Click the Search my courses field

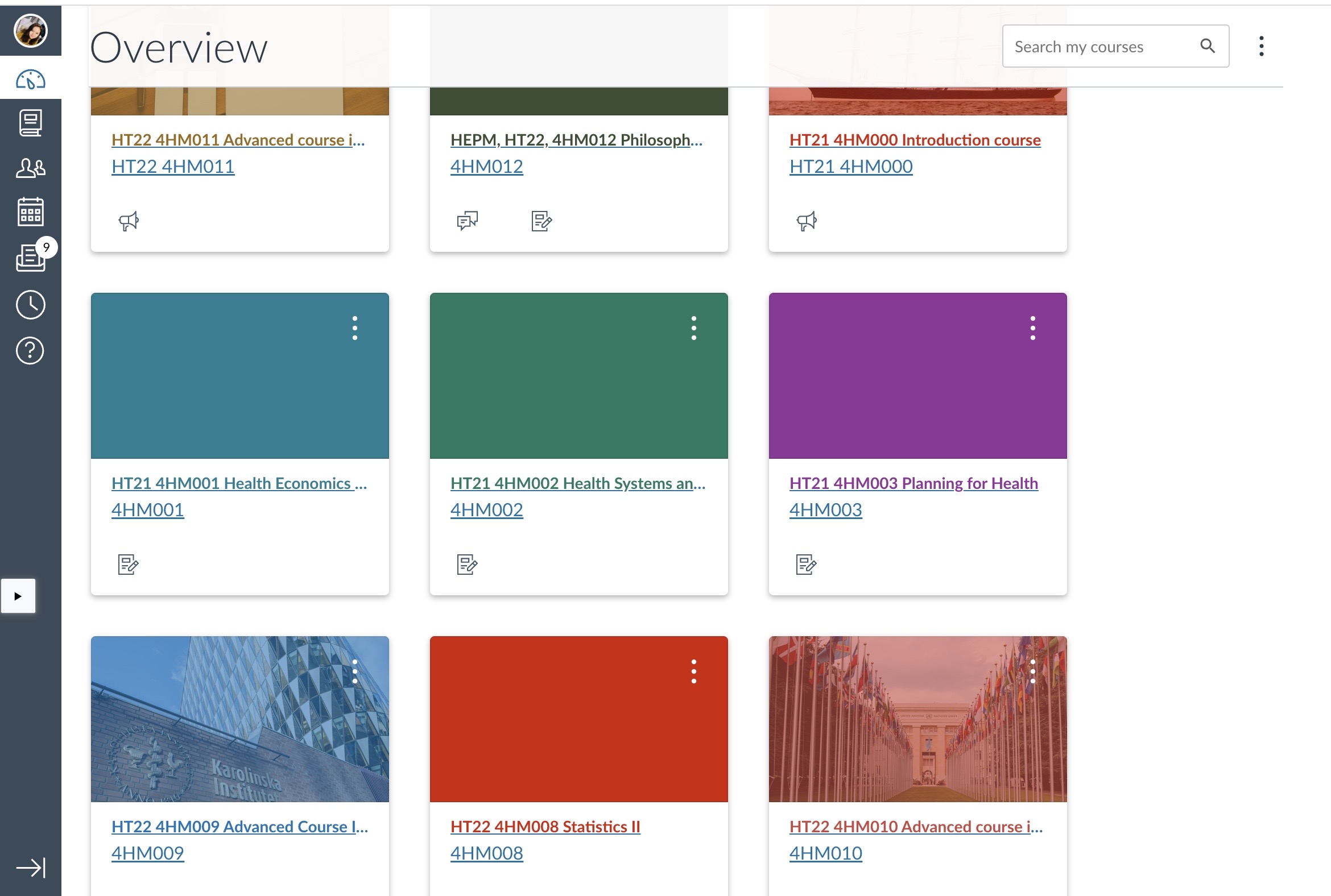pos(1115,46)
